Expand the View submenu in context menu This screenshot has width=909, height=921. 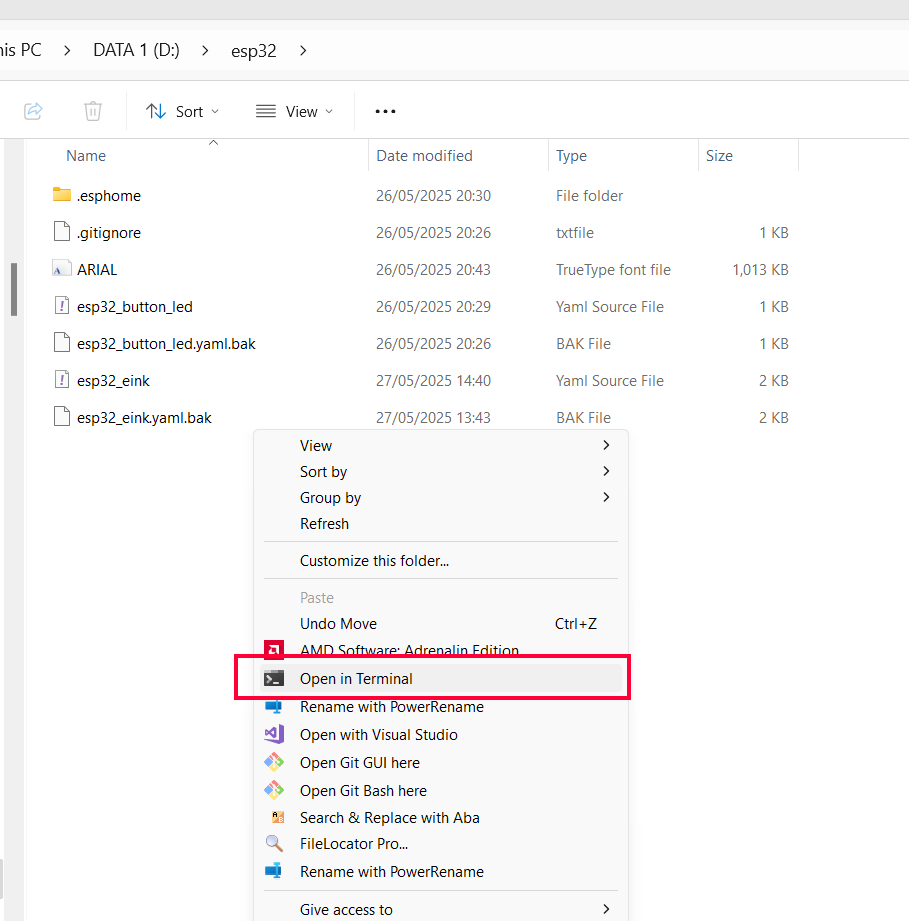440,445
